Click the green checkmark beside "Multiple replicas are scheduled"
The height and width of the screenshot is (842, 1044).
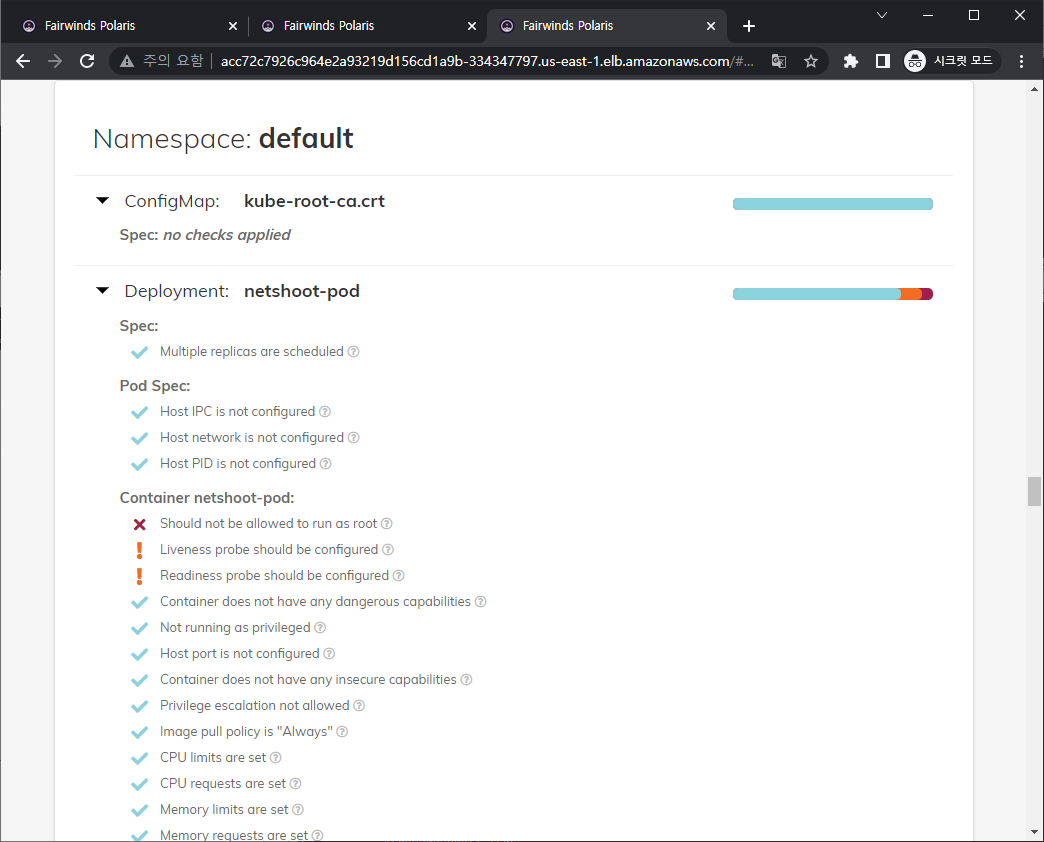[139, 352]
